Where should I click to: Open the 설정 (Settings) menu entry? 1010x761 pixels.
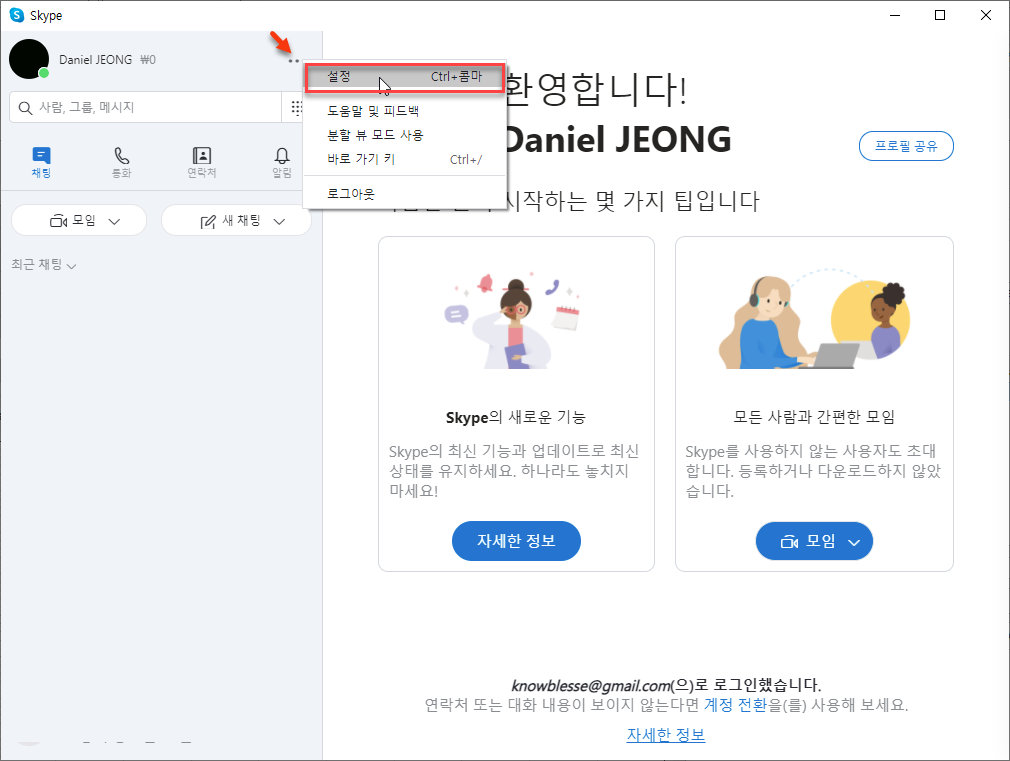(405, 77)
